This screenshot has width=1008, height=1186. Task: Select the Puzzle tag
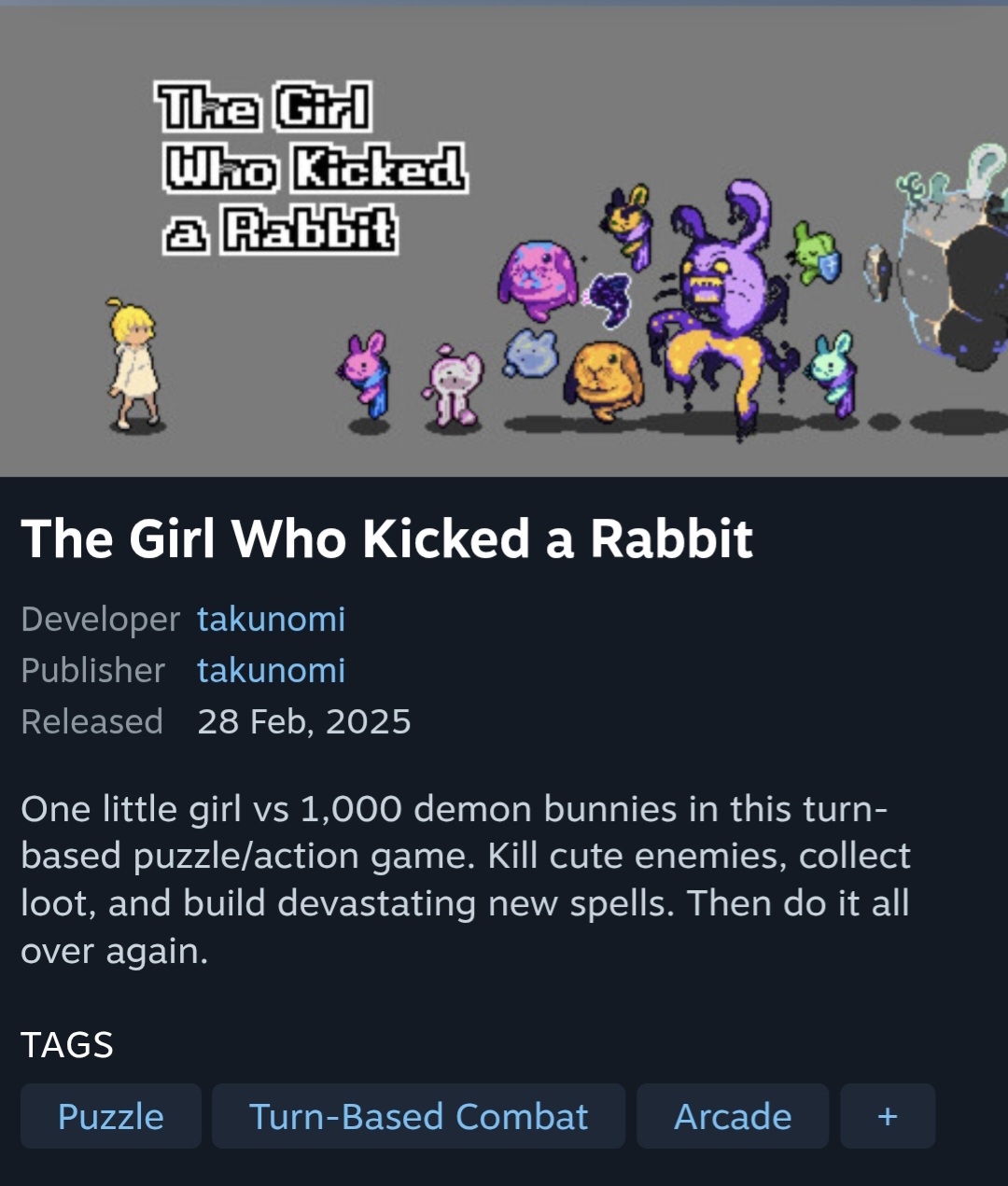(111, 1116)
